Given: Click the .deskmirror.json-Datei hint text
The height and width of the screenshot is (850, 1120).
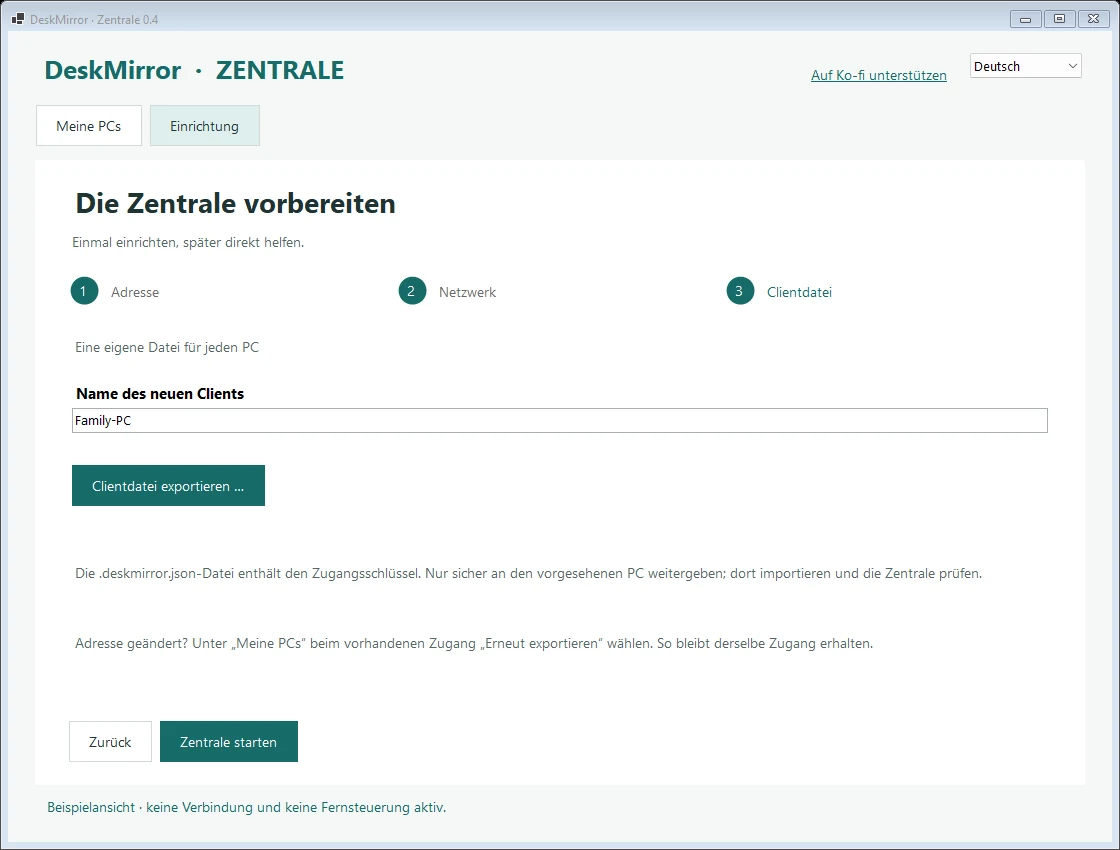Looking at the screenshot, I should 529,573.
